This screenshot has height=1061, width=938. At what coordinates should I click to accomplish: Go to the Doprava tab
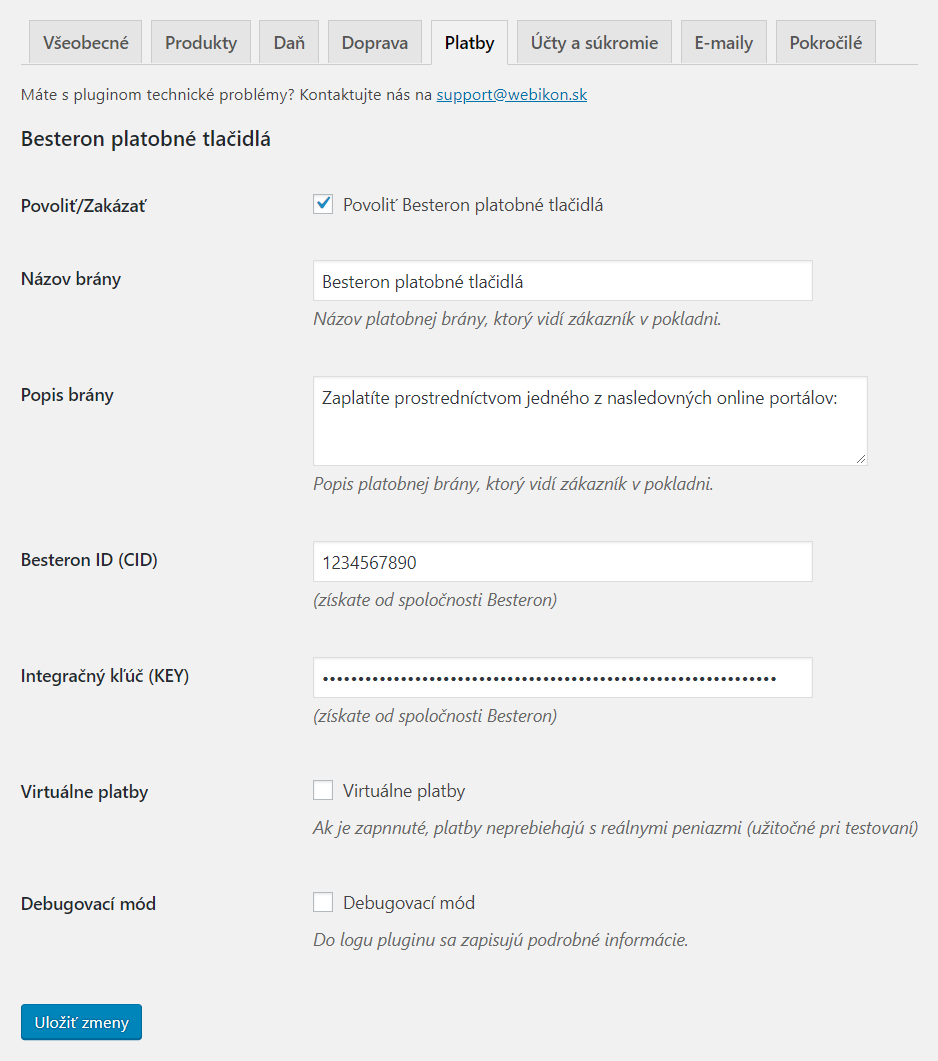tap(375, 43)
